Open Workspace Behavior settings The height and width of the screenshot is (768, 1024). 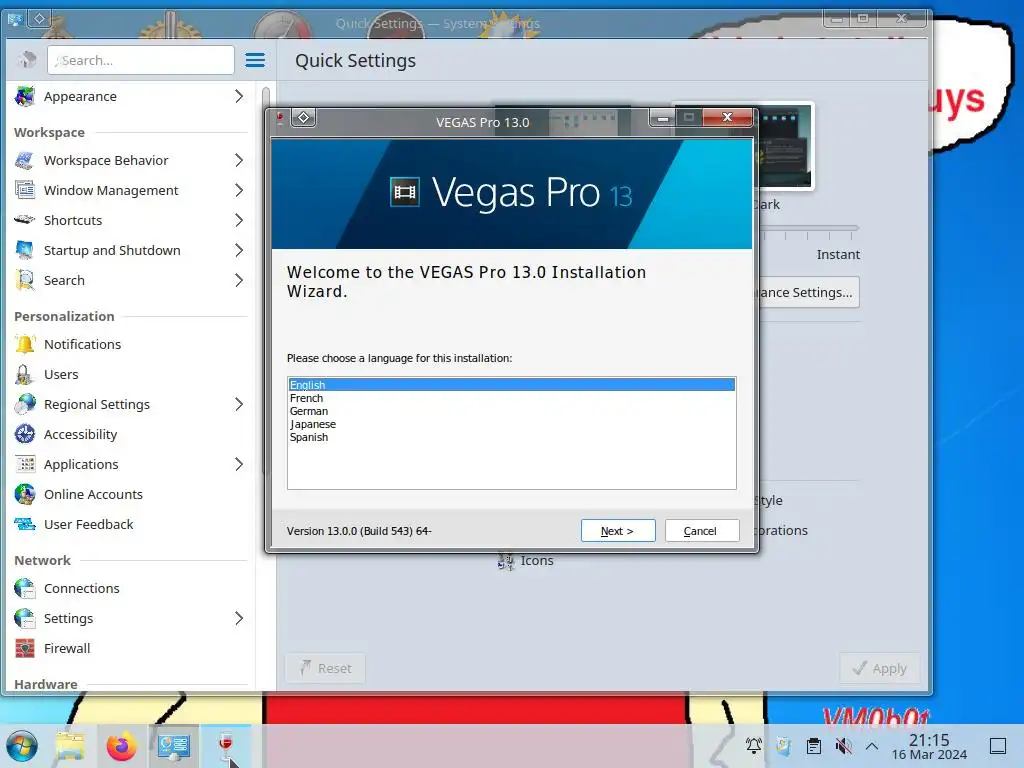point(129,160)
